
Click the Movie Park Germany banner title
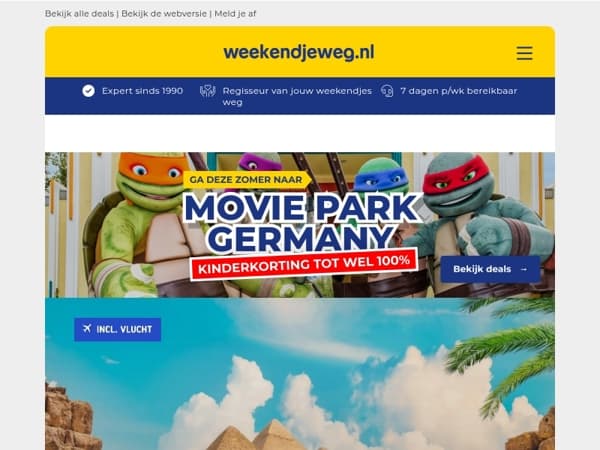pyautogui.click(x=302, y=222)
